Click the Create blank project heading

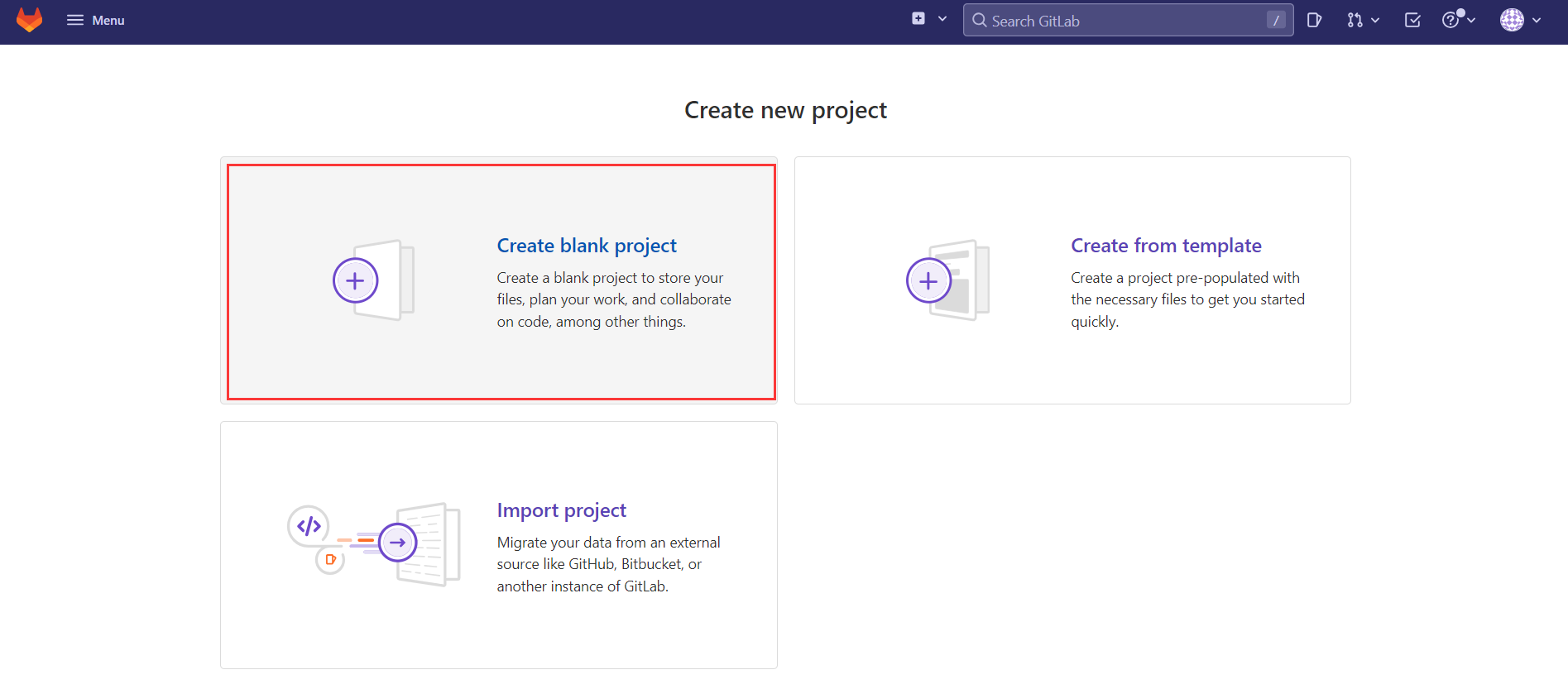tap(587, 246)
